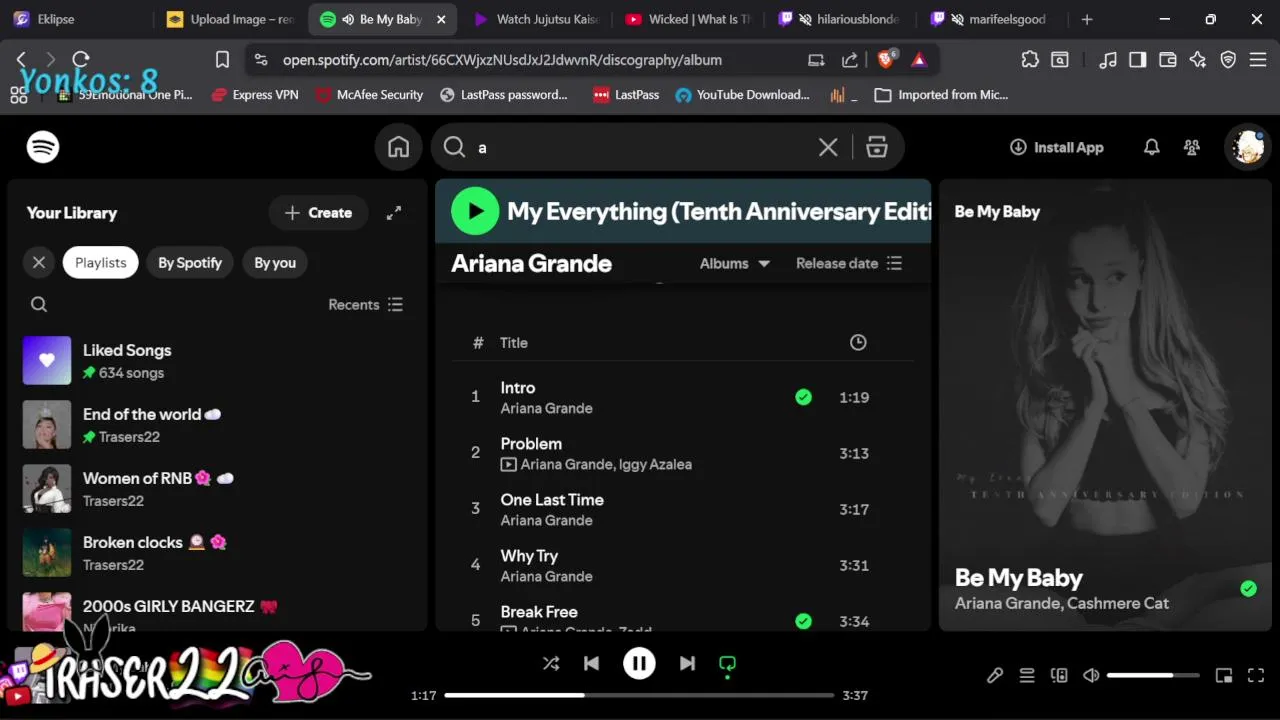Open Spotify home via logo
1280x720 pixels.
(43, 147)
